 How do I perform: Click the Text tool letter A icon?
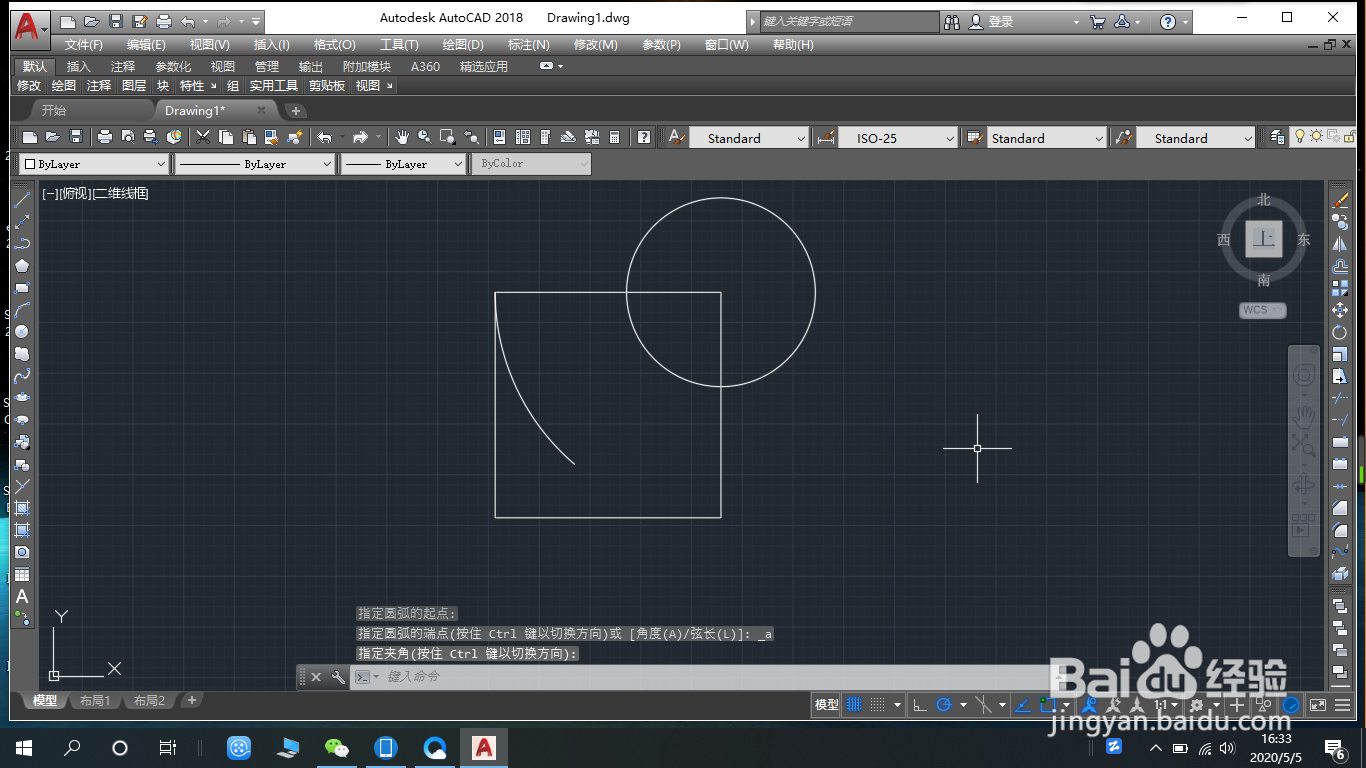(x=22, y=596)
